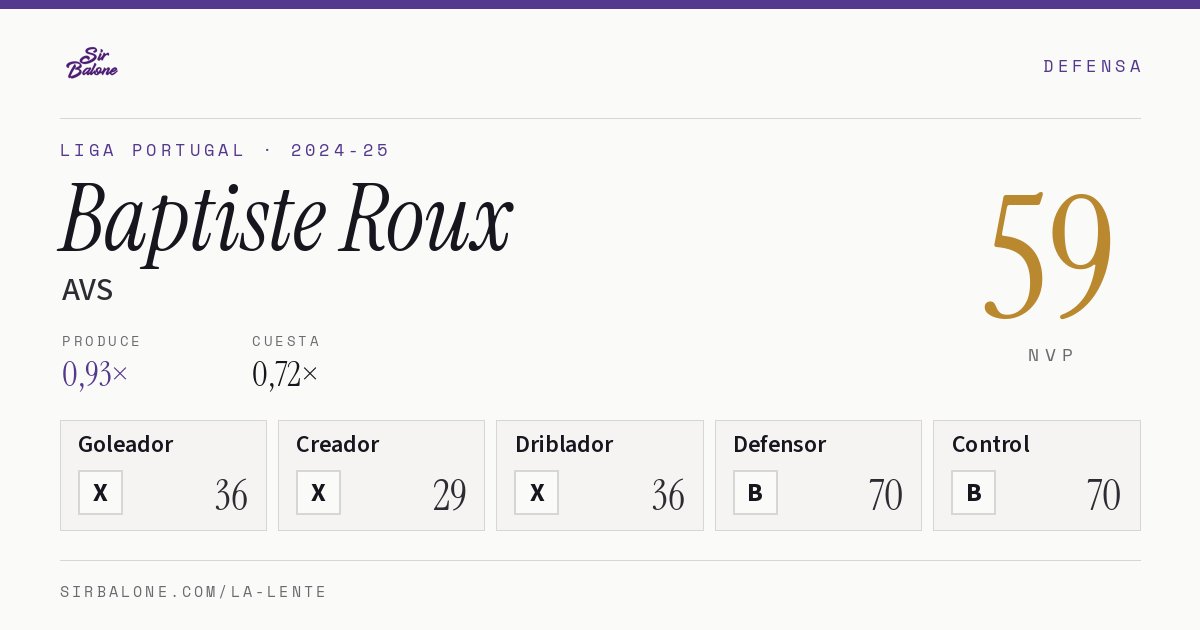Image resolution: width=1200 pixels, height=630 pixels.
Task: Click the X grade badge in Driblador
Action: (x=537, y=492)
